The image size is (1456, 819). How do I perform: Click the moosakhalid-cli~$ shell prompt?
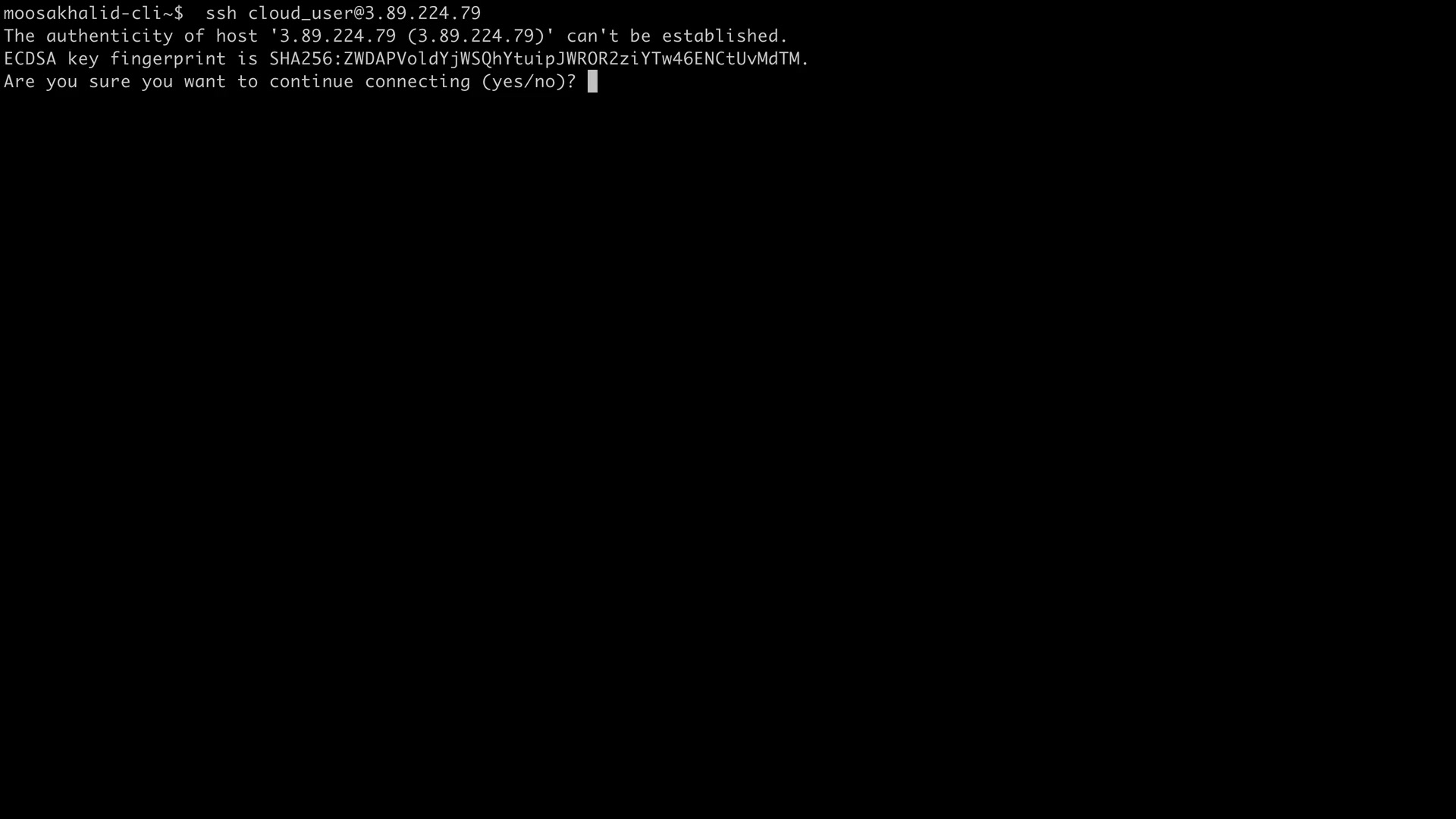tap(93, 14)
